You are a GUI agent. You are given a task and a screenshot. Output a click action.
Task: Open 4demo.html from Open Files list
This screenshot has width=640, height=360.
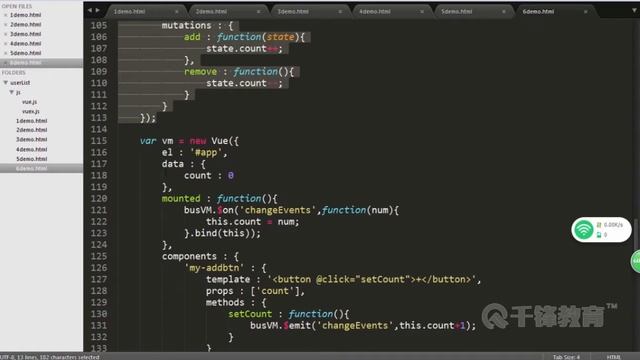point(25,44)
